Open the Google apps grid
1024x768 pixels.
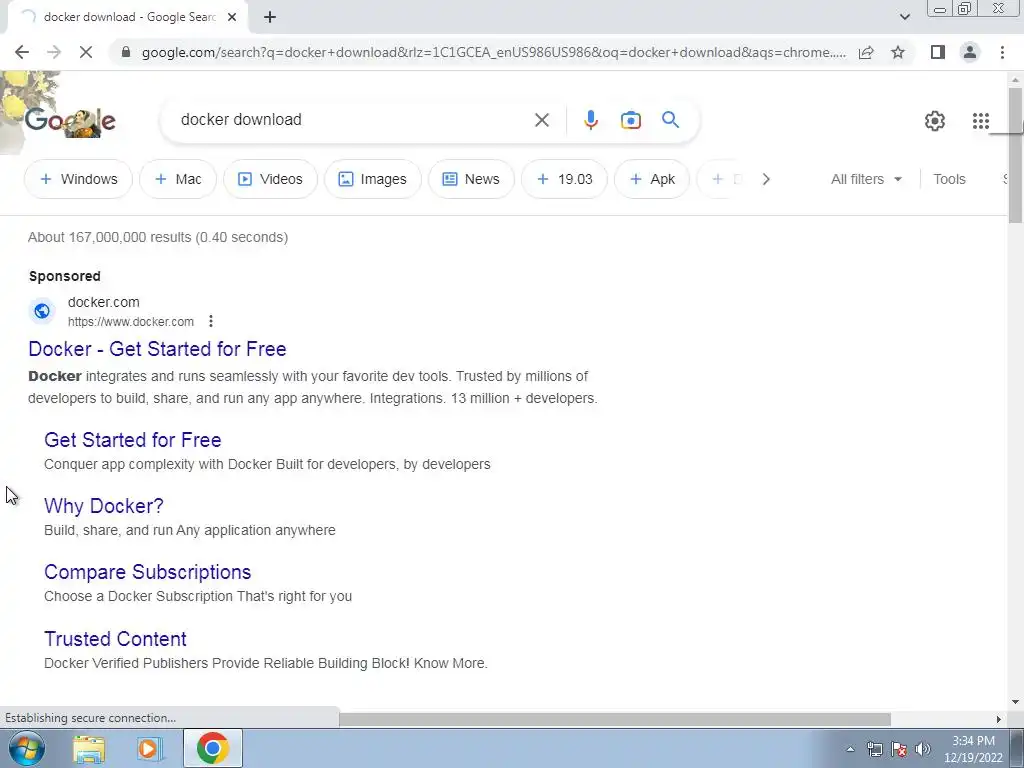[980, 121]
